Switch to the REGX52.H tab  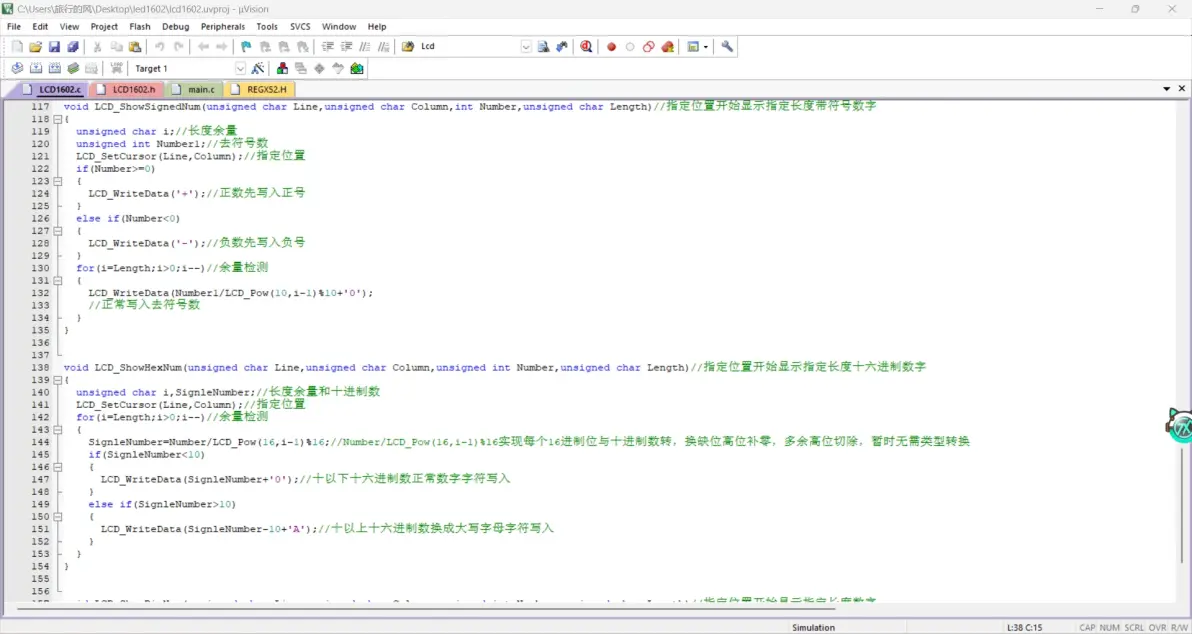pyautogui.click(x=265, y=90)
